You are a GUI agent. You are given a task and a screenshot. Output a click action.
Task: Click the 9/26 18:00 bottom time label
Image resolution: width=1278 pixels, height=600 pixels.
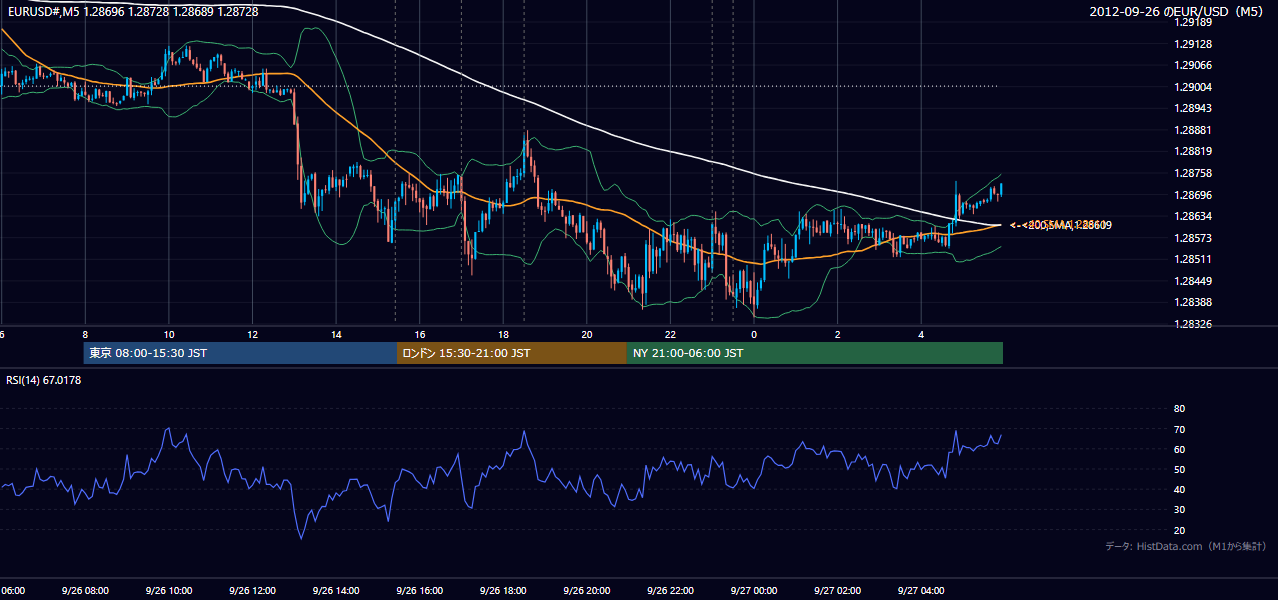(503, 590)
